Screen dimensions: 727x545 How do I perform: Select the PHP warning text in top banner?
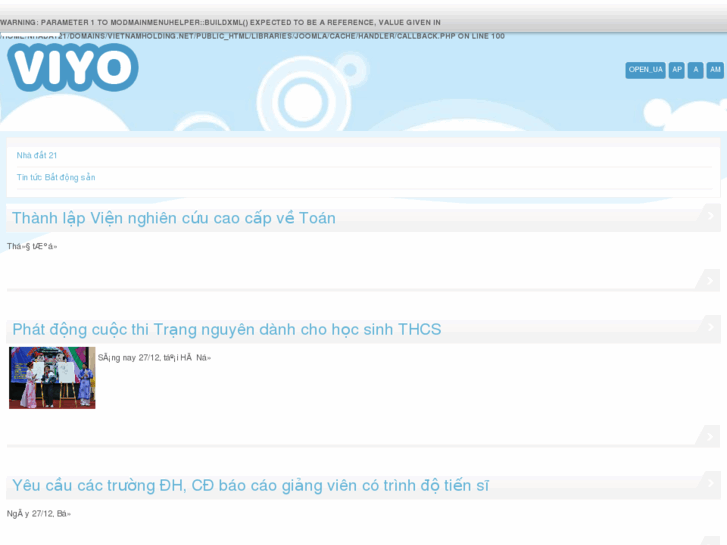click(252, 29)
